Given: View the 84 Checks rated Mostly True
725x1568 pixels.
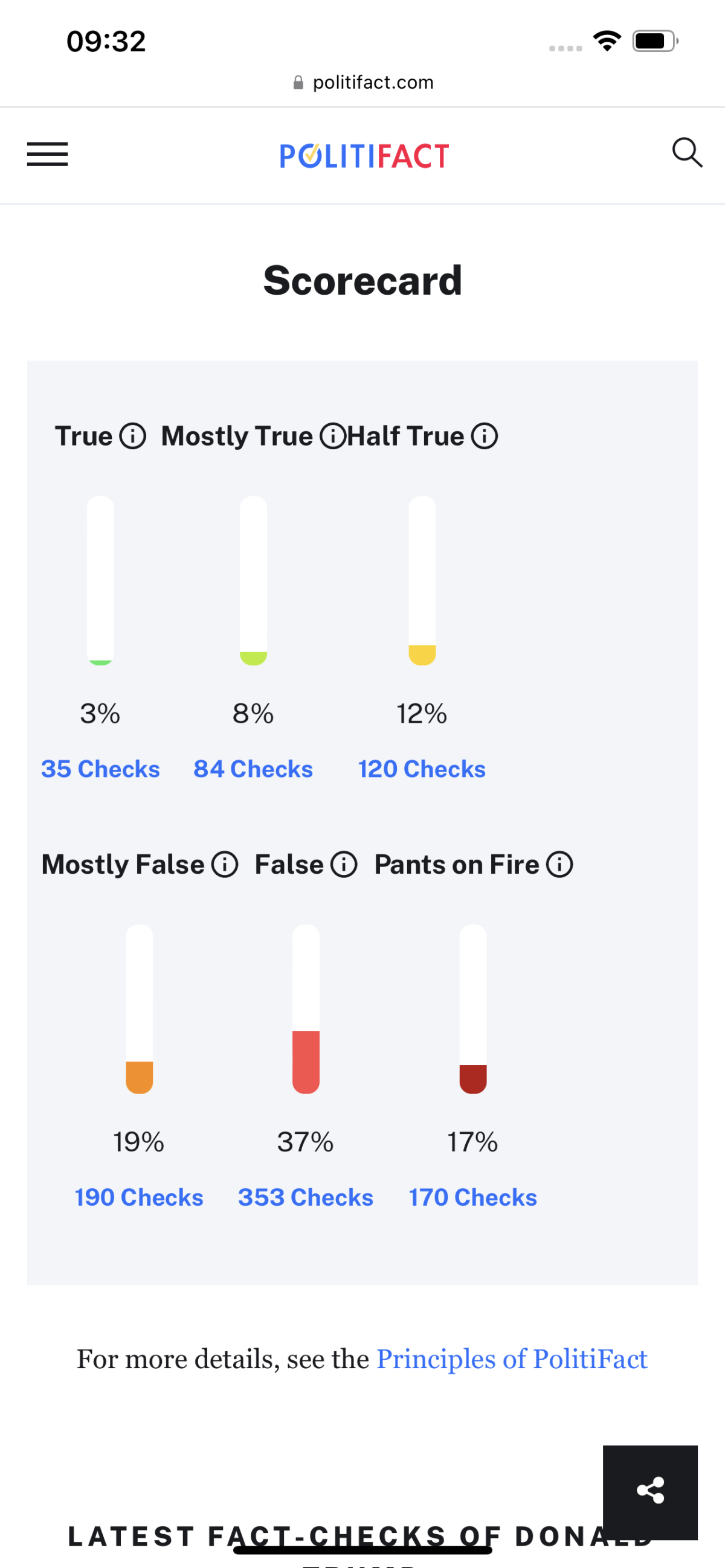Looking at the screenshot, I should tap(253, 769).
